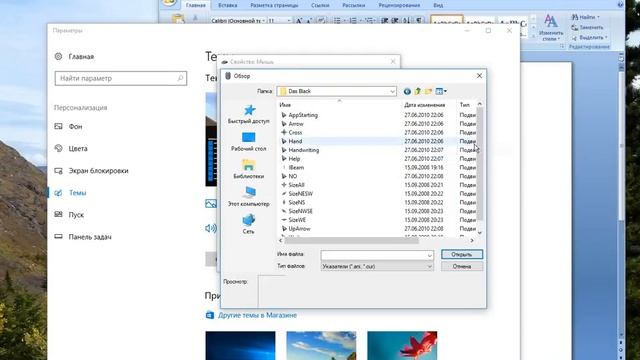The width and height of the screenshot is (640, 360).
Task: Select the beach landscape theme thumbnail
Action: (x=321, y=345)
